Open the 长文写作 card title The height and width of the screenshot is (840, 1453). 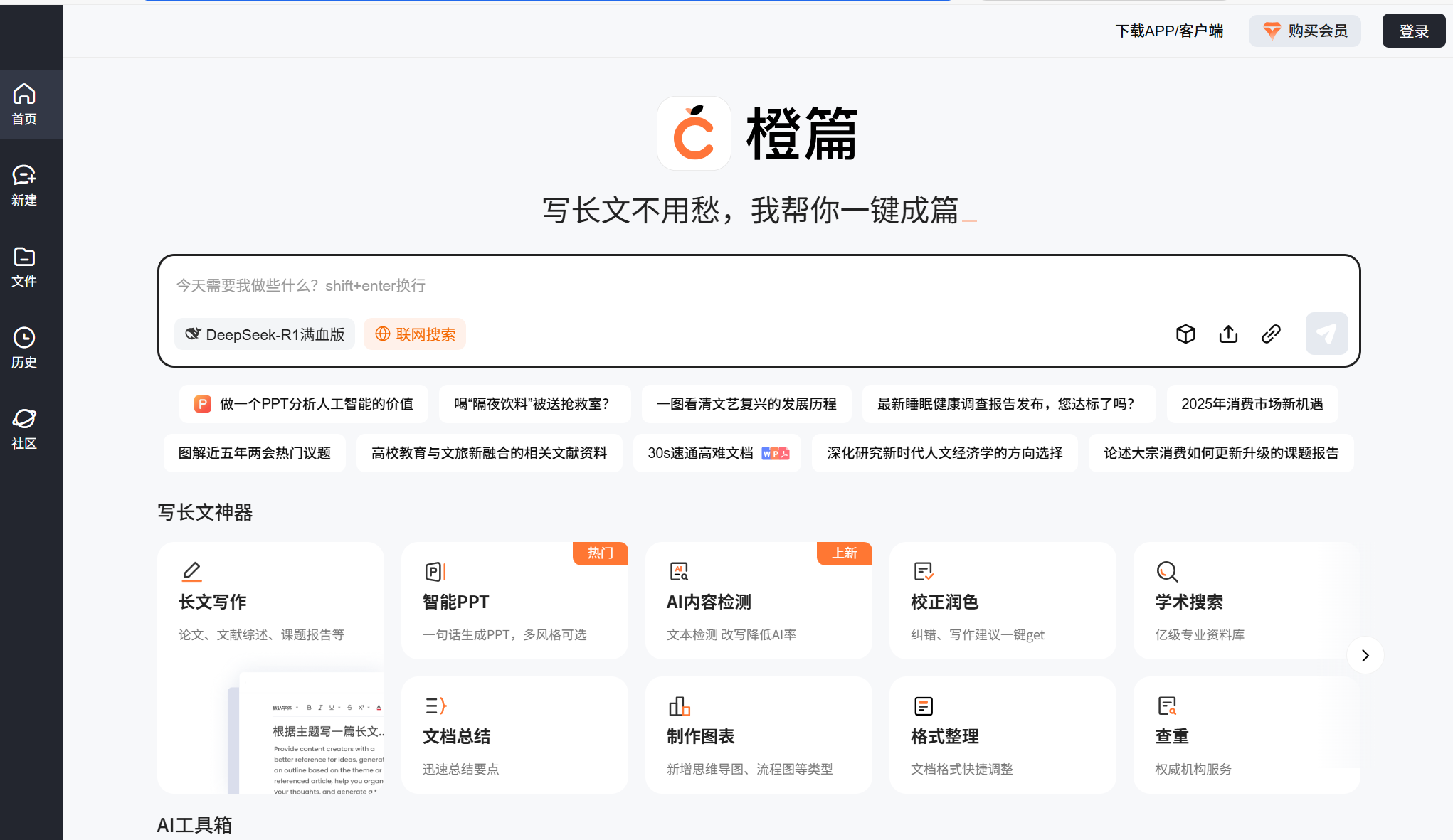click(213, 602)
